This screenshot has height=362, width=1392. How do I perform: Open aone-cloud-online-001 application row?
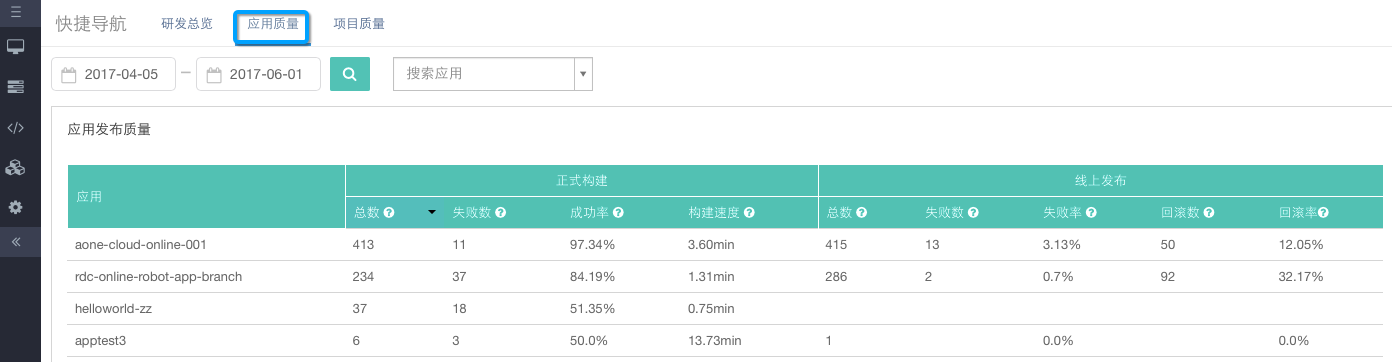(x=141, y=244)
